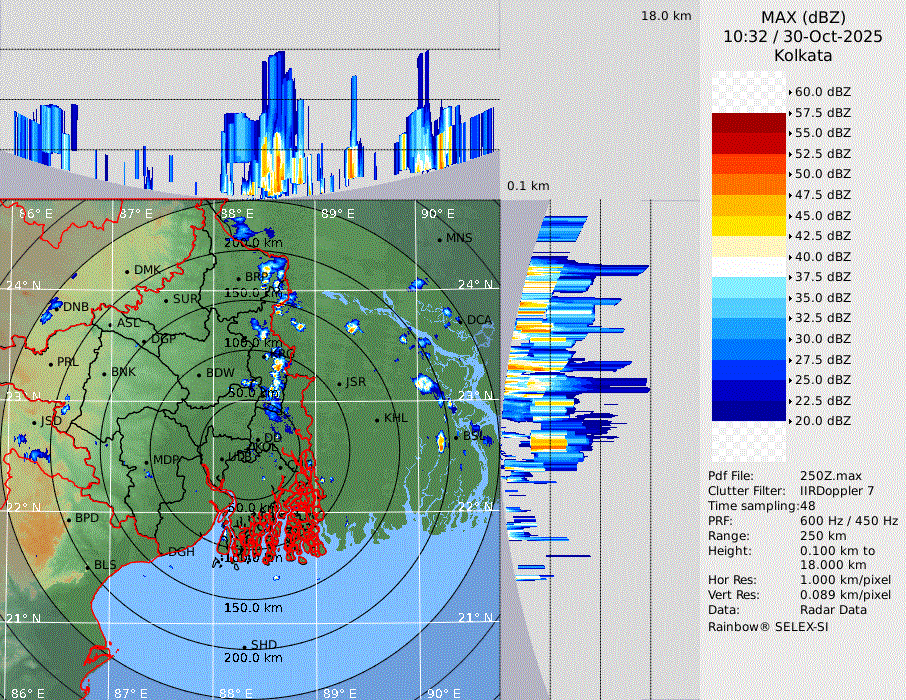The height and width of the screenshot is (700, 906).
Task: Click the darkest navy swatch above 20.0 dBZ
Action: pyautogui.click(x=749, y=410)
